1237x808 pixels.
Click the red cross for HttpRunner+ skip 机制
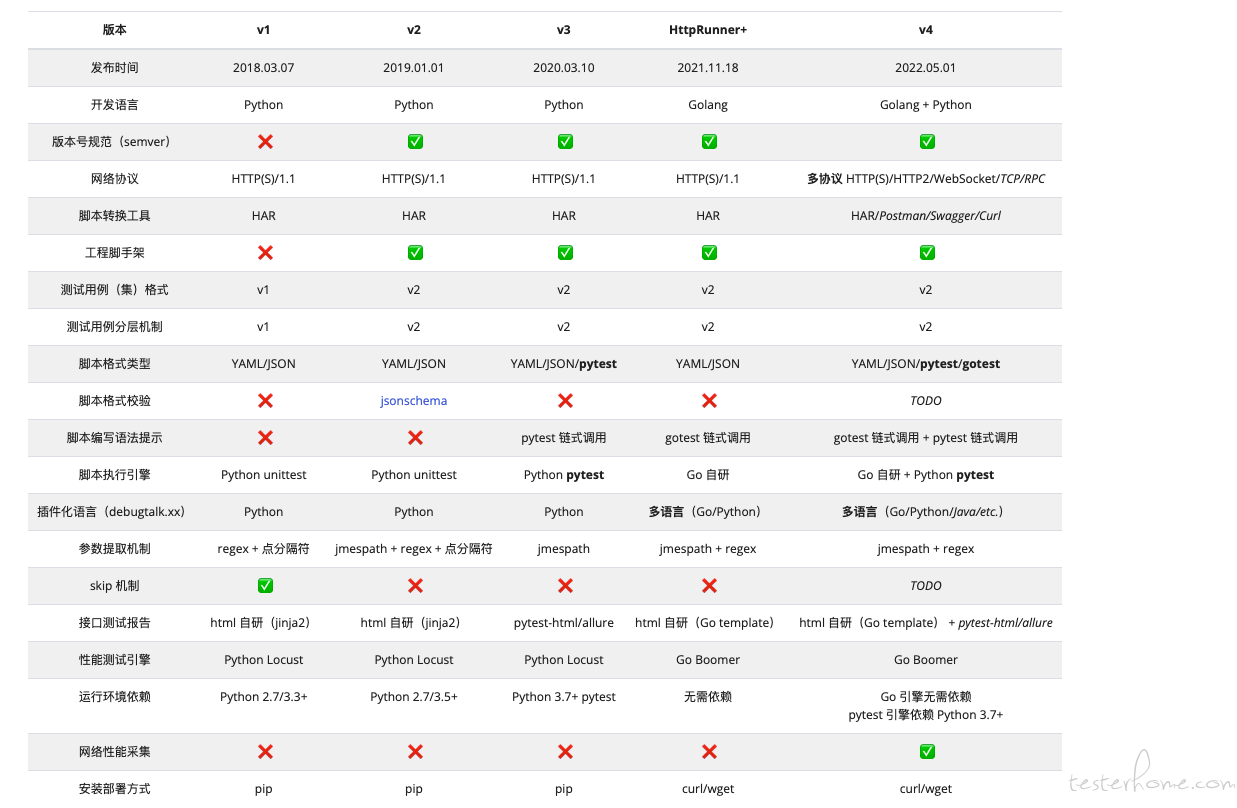[x=709, y=586]
